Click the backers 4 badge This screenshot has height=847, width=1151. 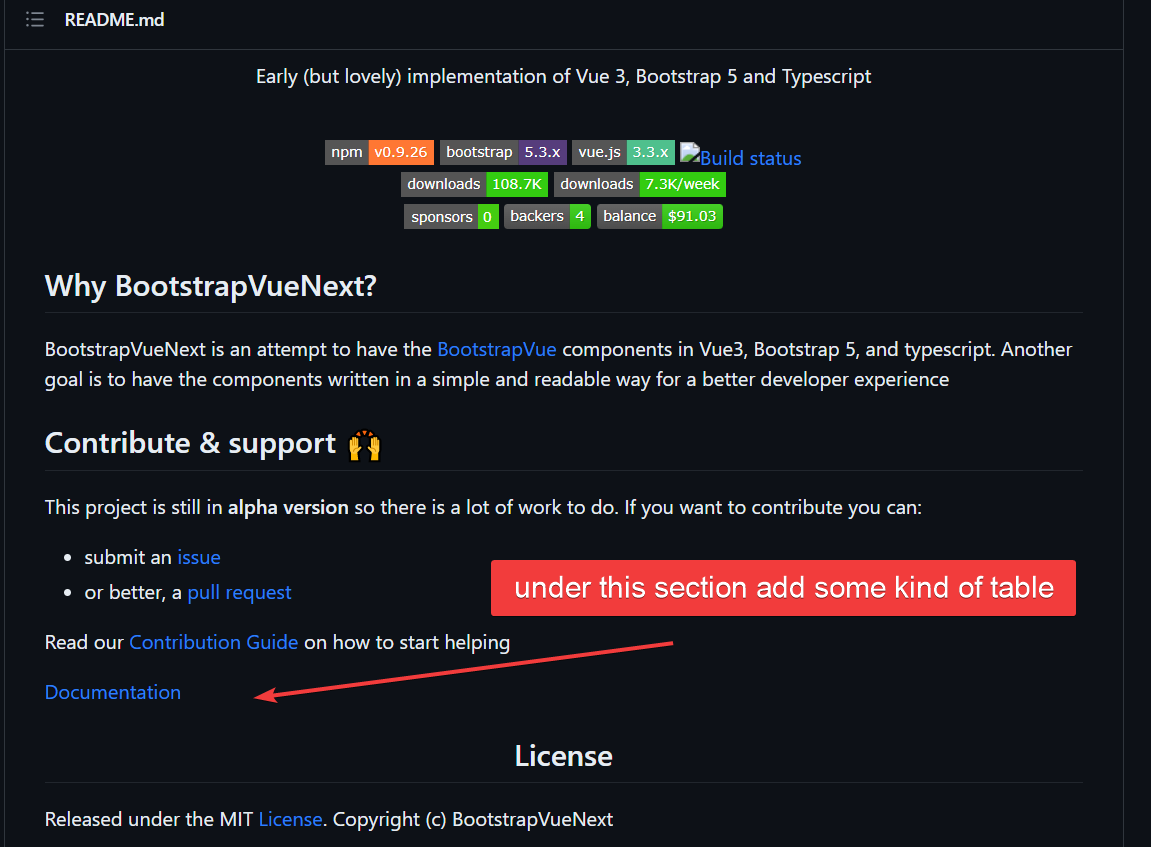pyautogui.click(x=547, y=216)
